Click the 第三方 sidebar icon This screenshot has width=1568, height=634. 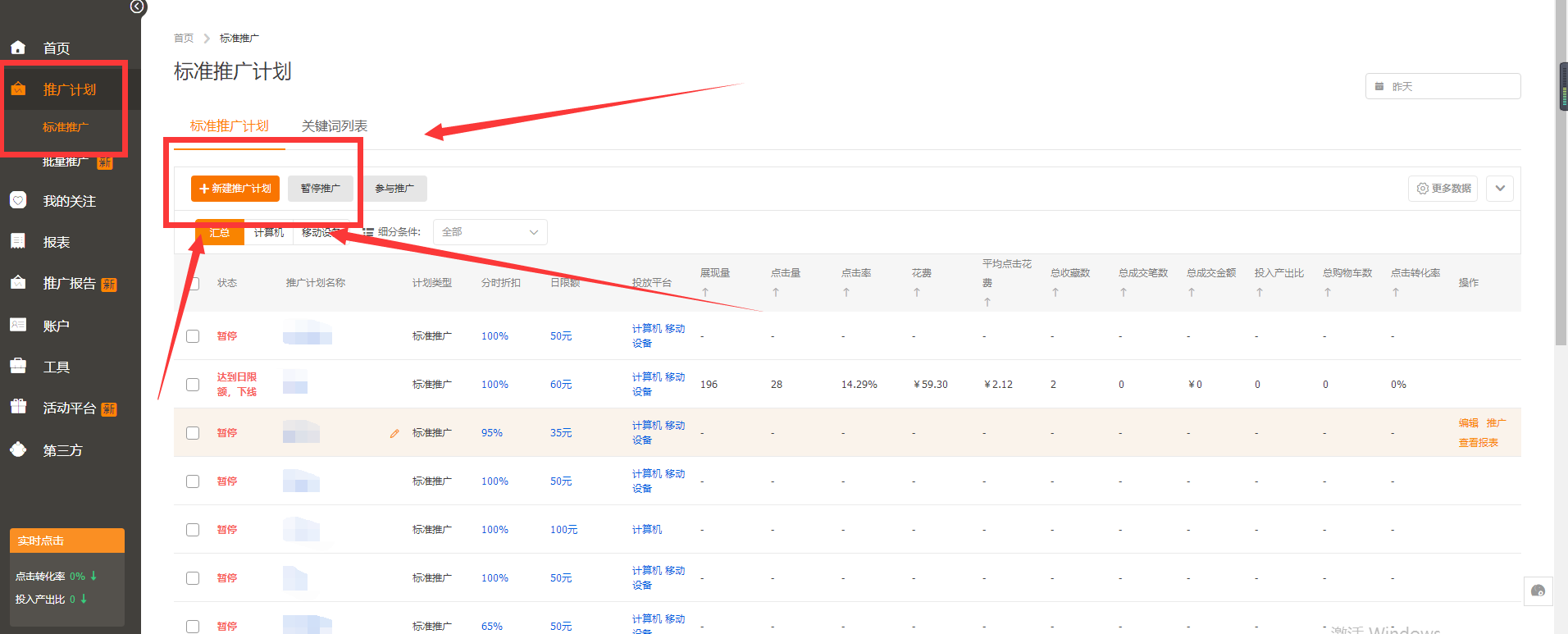(x=18, y=449)
